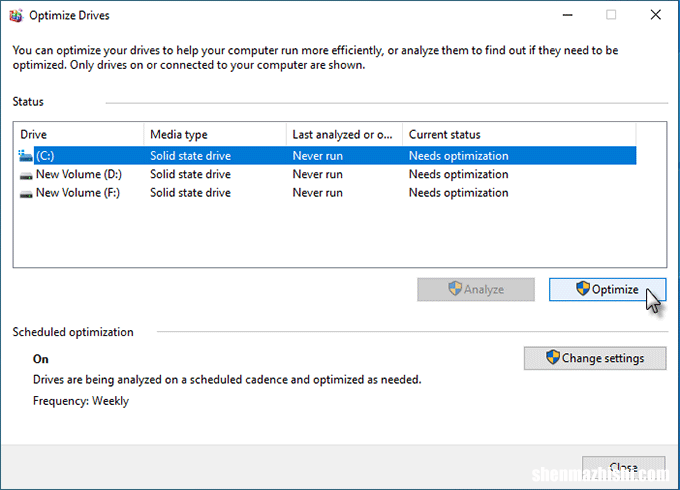Sort by the Media type column header
Screen dimensions: 680x490
[x=215, y=134]
